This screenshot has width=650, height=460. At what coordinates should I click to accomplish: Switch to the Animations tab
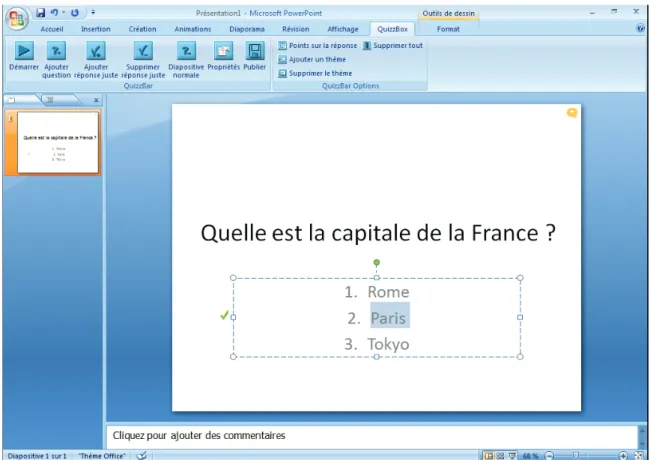pyautogui.click(x=192, y=29)
